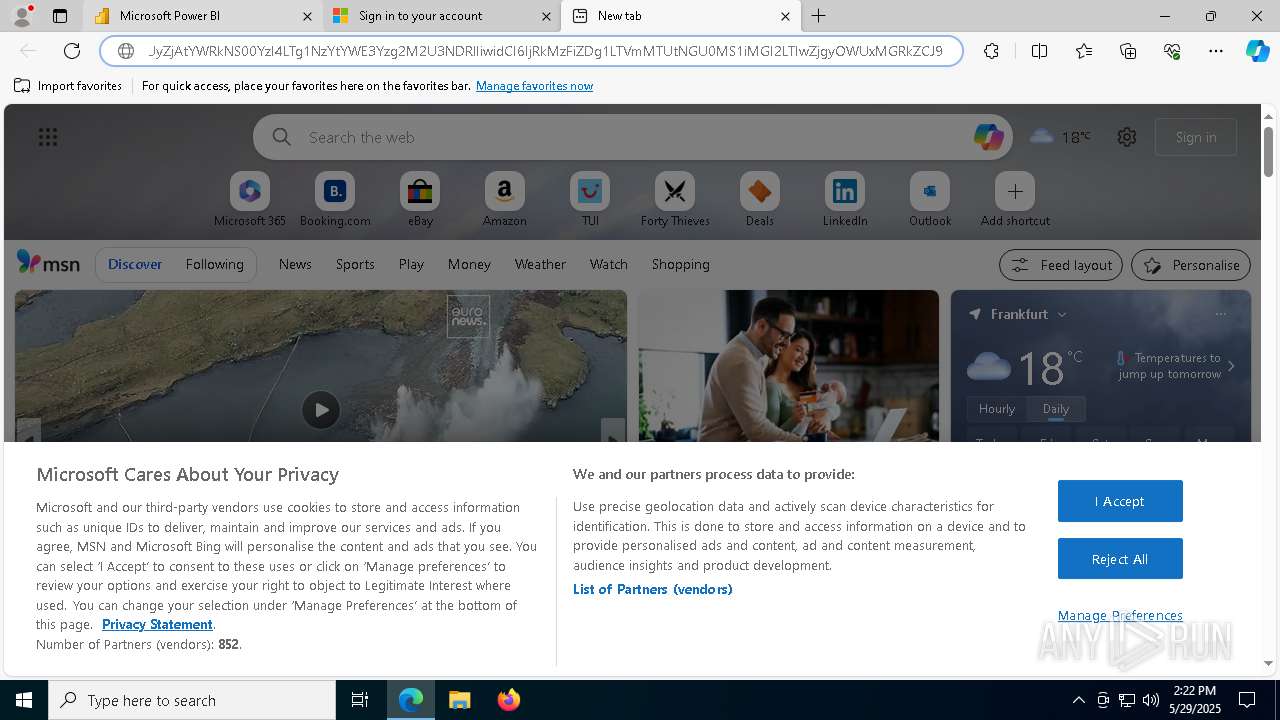The width and height of the screenshot is (1280, 720).
Task: Open Settings and more ellipsis
Action: coord(1216,51)
